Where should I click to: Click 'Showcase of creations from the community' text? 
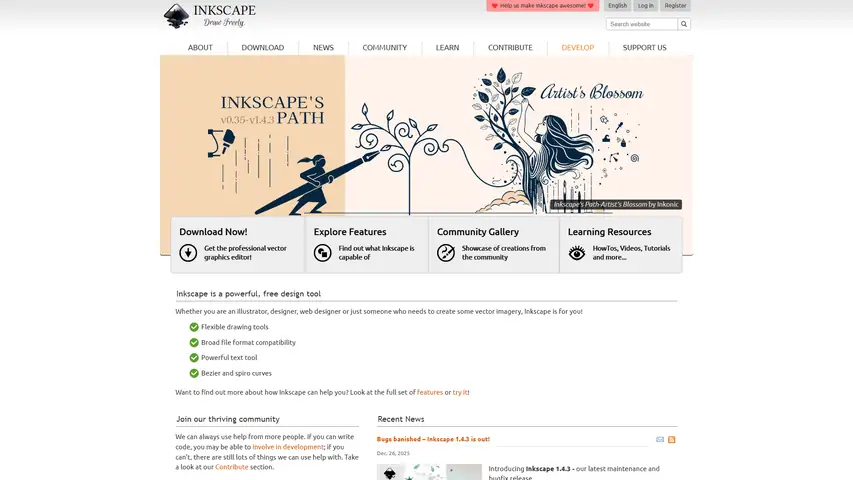(504, 253)
